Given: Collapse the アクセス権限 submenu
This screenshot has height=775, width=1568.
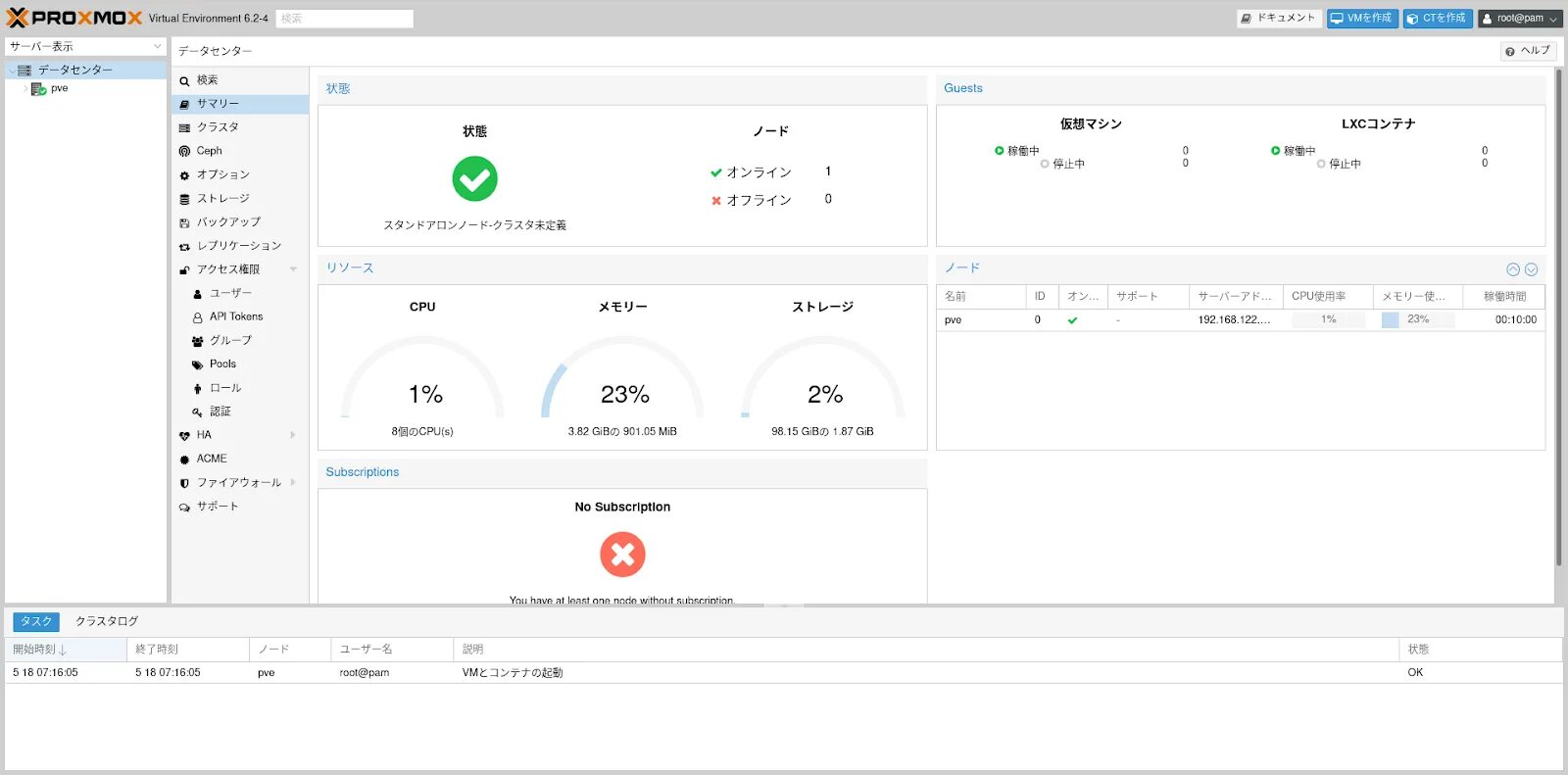Looking at the screenshot, I should pos(293,269).
